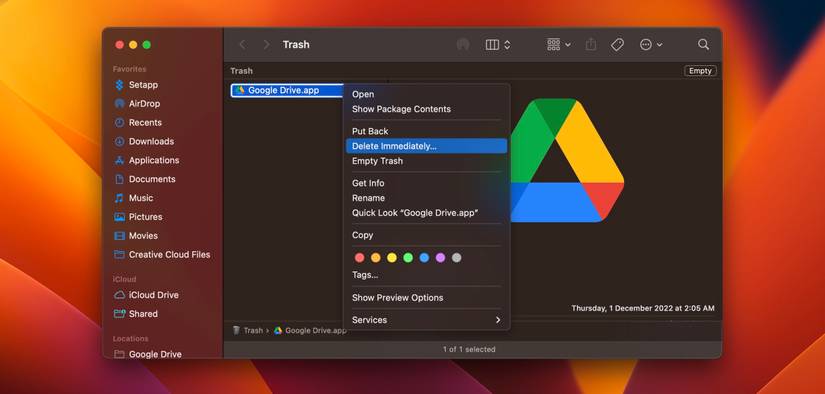This screenshot has height=394, width=825.
Task: Open the Action ellipsis menu
Action: tap(651, 45)
